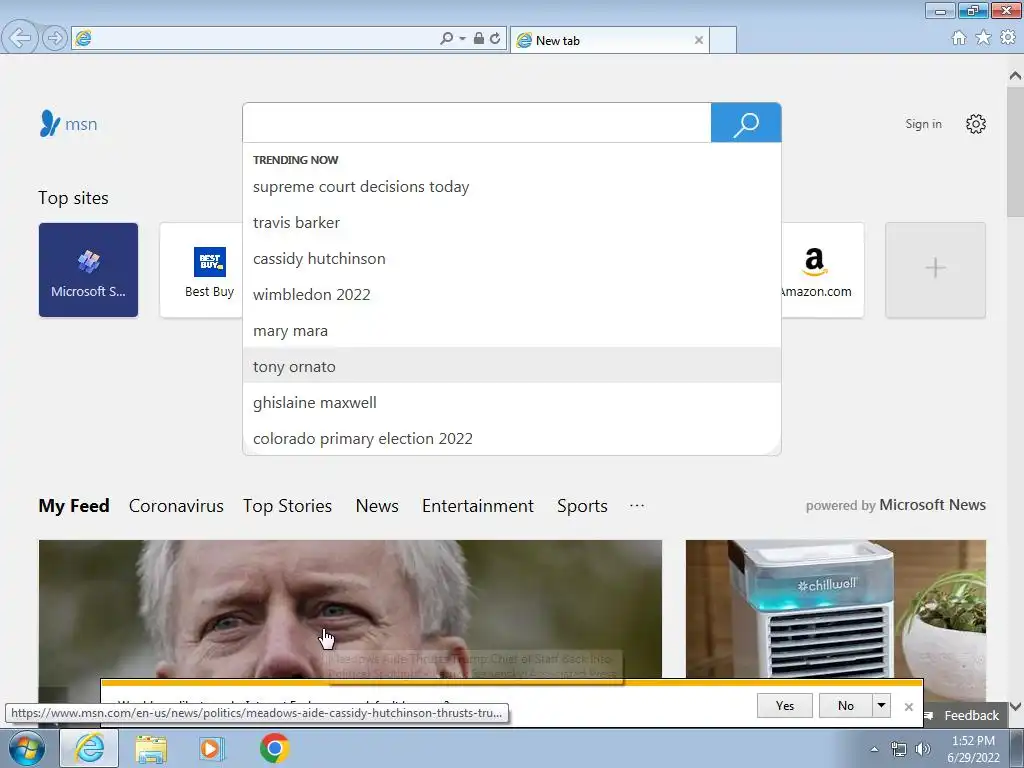Open Favorites star icon
The height and width of the screenshot is (768, 1024).
click(x=983, y=38)
